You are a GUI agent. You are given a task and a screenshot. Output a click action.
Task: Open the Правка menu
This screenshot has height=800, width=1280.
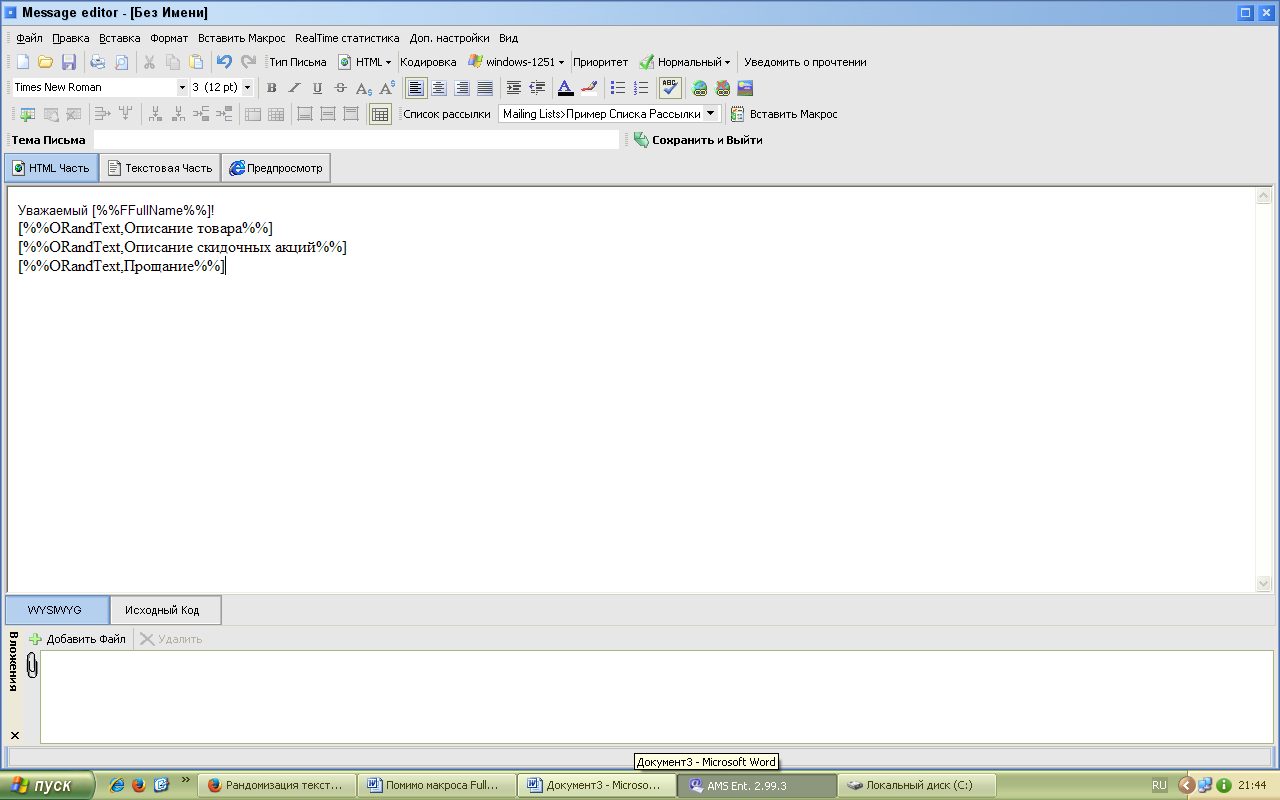[x=71, y=38]
